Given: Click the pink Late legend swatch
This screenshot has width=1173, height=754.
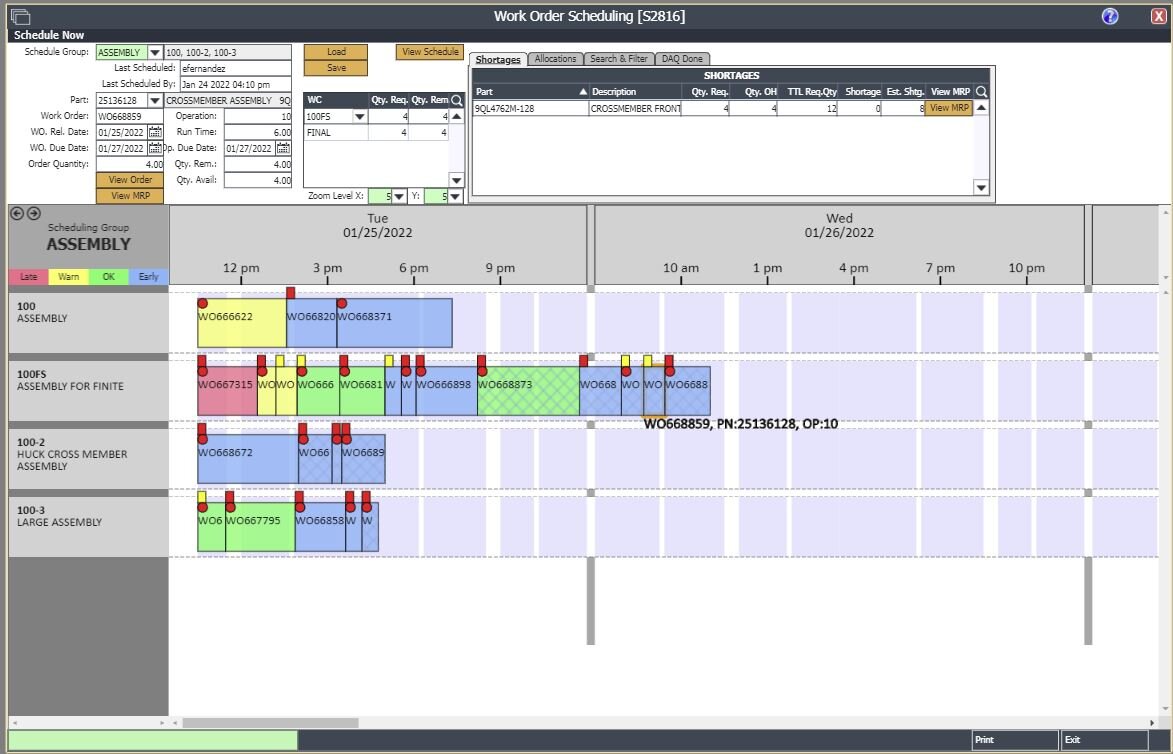Looking at the screenshot, I should coord(28,277).
